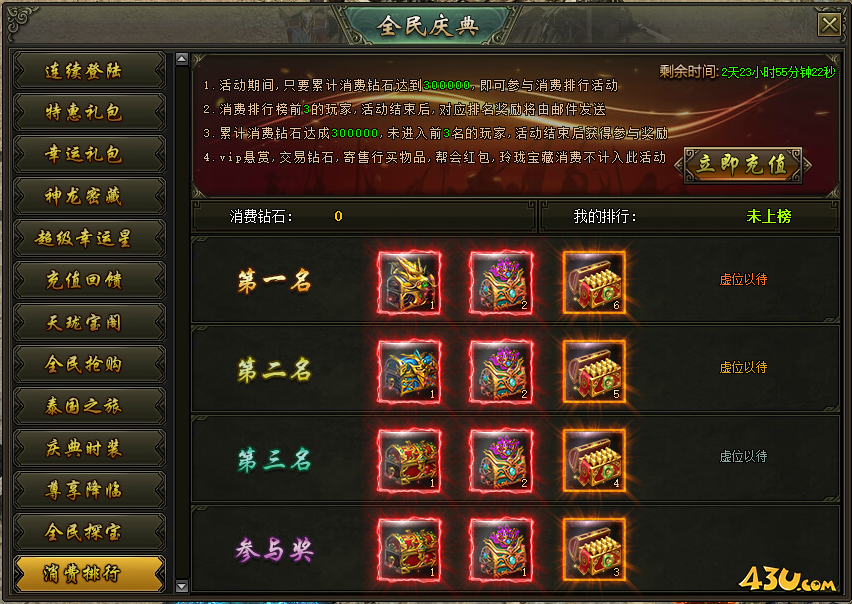Click participation prize red treasure chest

tap(409, 549)
